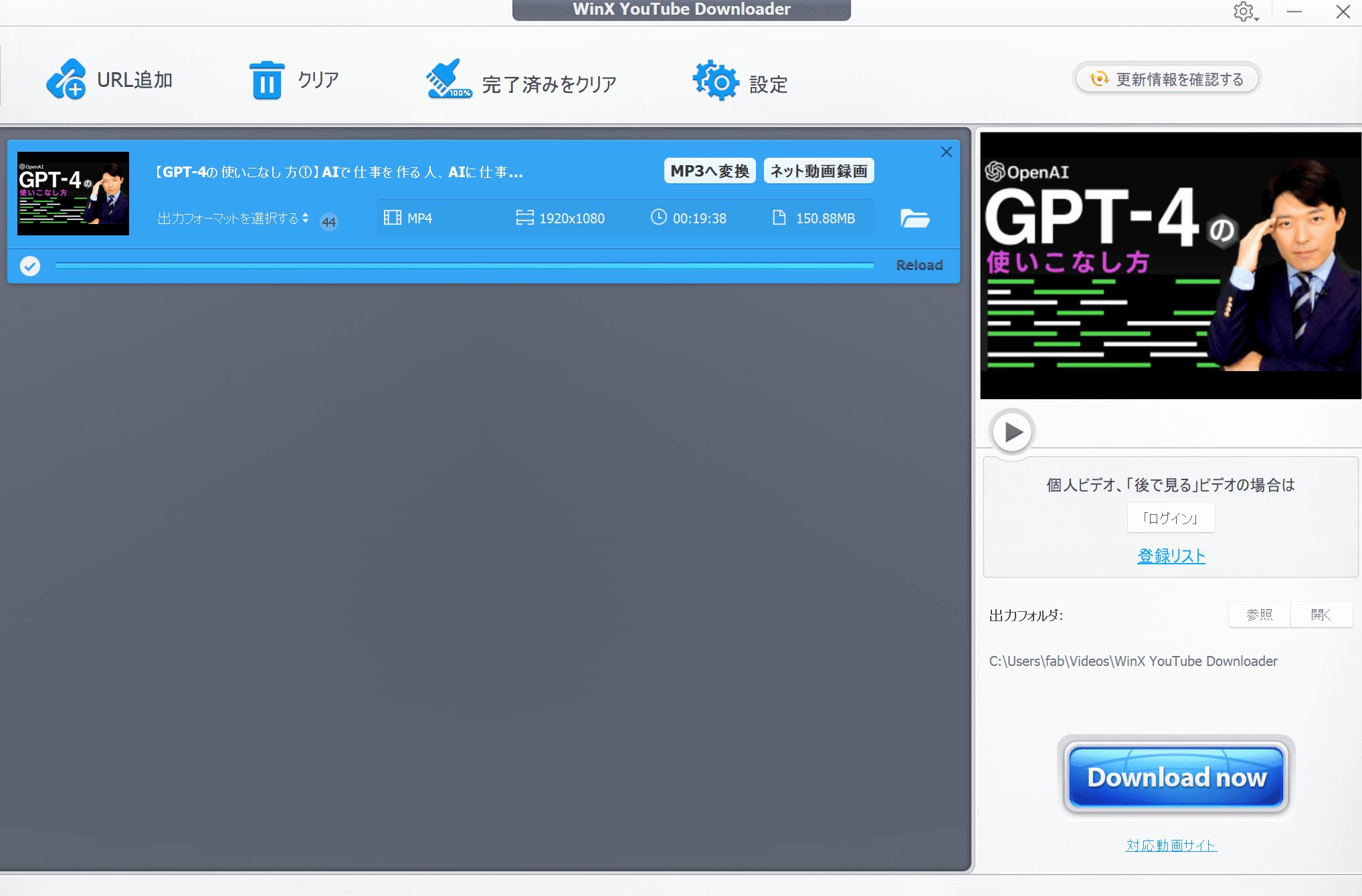Click the 参照 browse button
The width and height of the screenshot is (1362, 896).
point(1259,614)
